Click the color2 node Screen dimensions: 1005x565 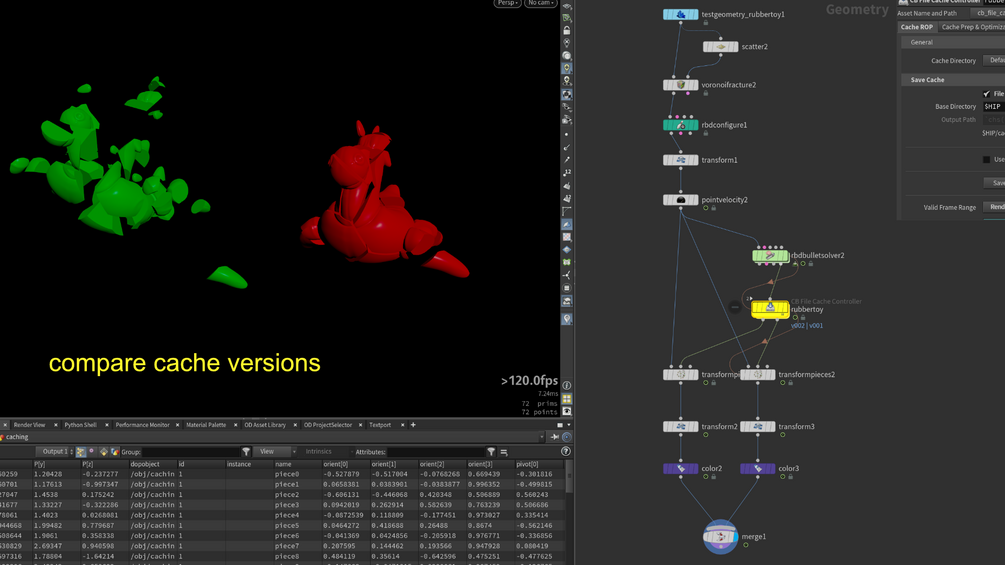tap(680, 469)
